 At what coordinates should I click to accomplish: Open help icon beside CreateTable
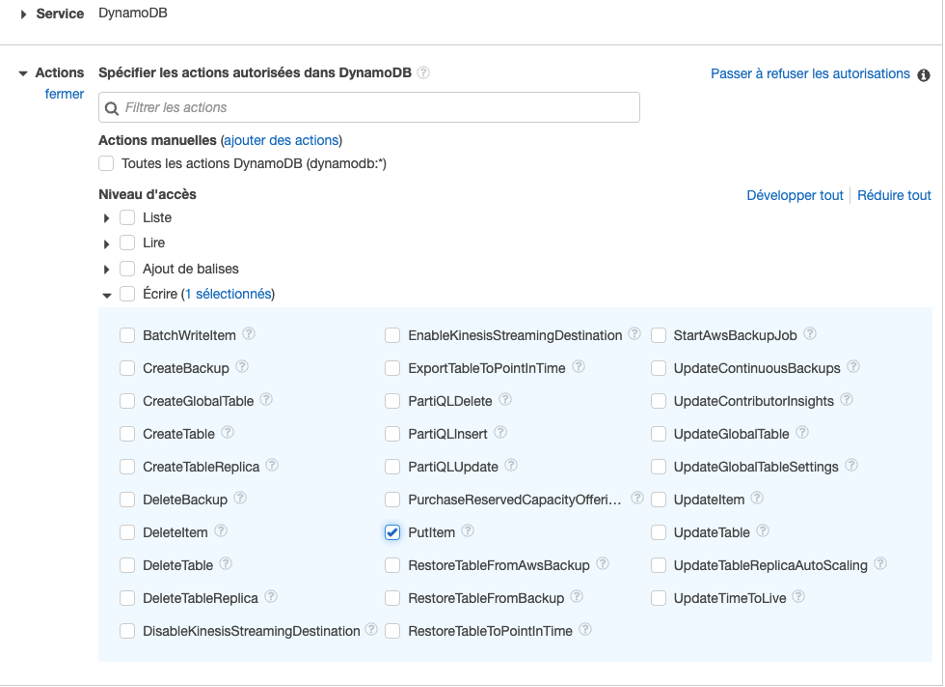coord(227,432)
